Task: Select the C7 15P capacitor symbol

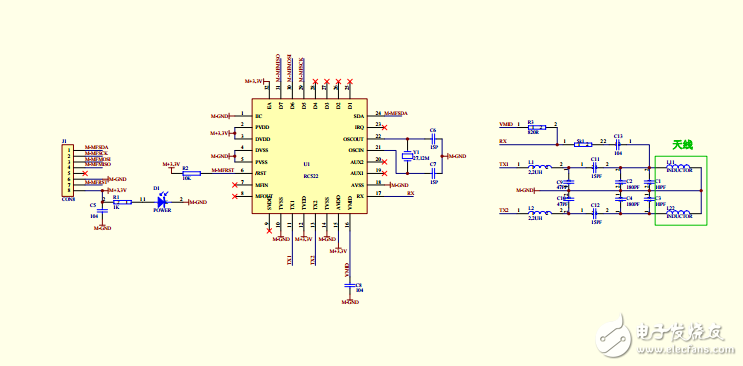Action: [x=434, y=174]
